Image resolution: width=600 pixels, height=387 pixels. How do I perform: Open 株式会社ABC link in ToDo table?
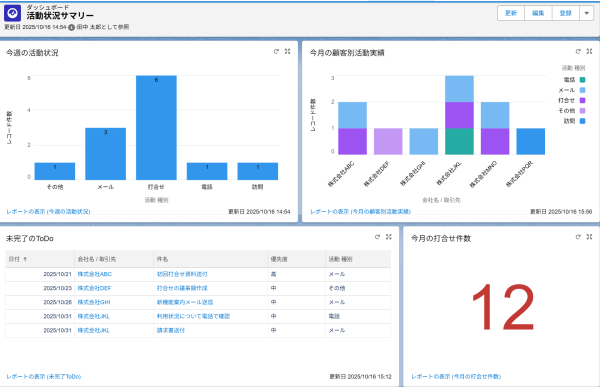[x=95, y=274]
